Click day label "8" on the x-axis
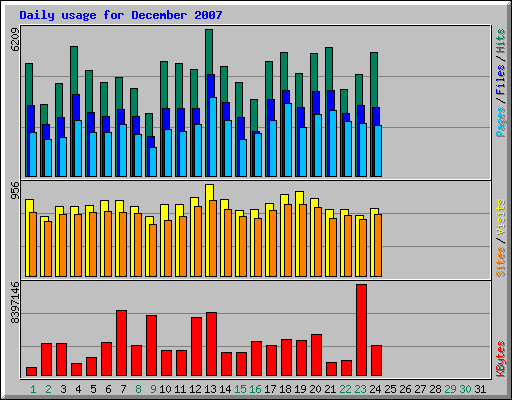This screenshot has height=400, width=512. click(x=138, y=389)
